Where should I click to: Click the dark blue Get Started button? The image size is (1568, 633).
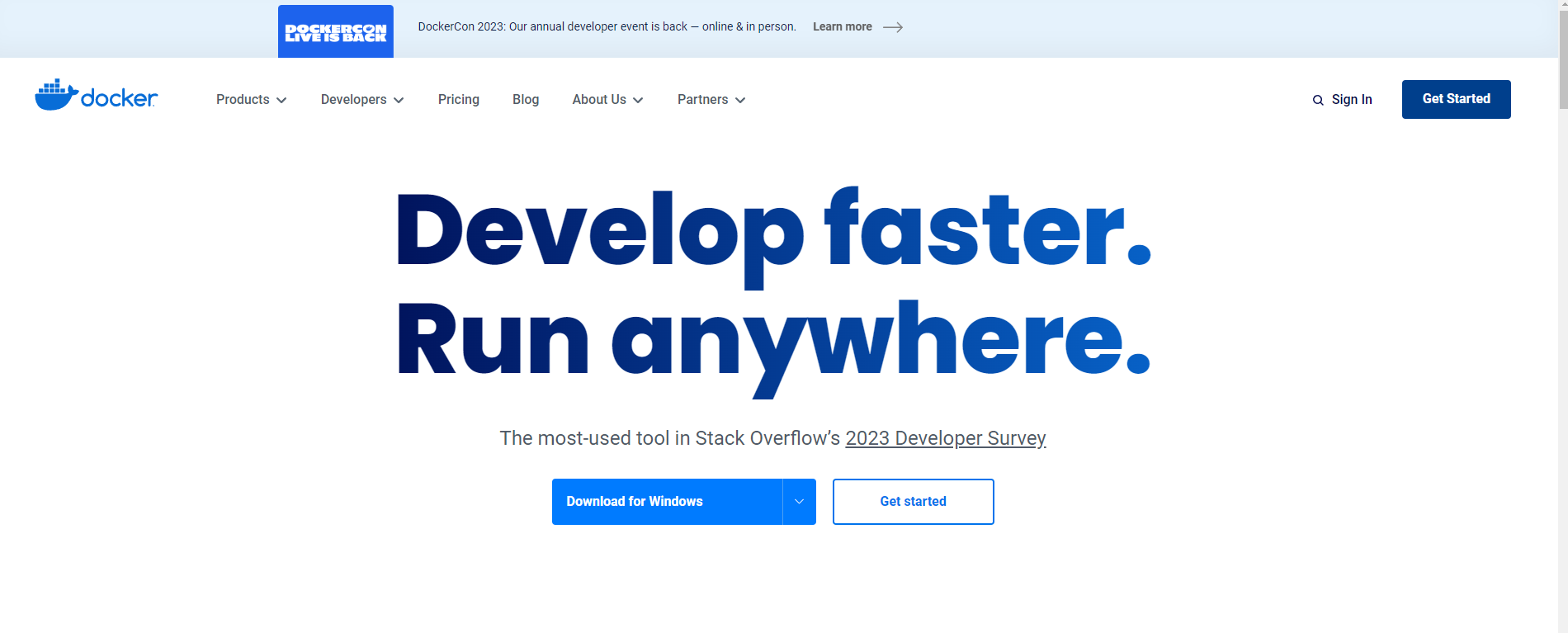click(x=1457, y=99)
